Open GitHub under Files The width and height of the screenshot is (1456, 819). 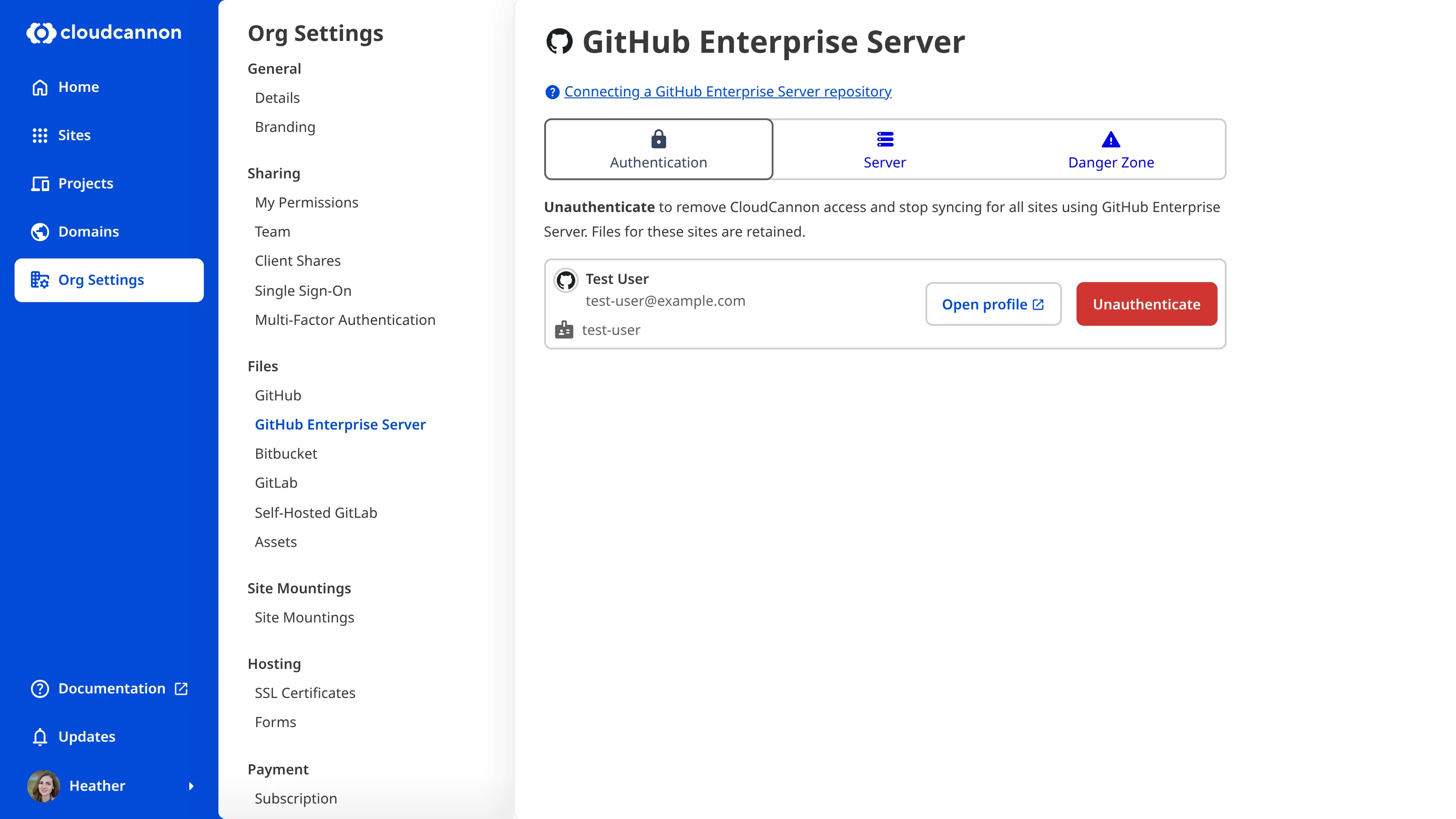point(278,395)
